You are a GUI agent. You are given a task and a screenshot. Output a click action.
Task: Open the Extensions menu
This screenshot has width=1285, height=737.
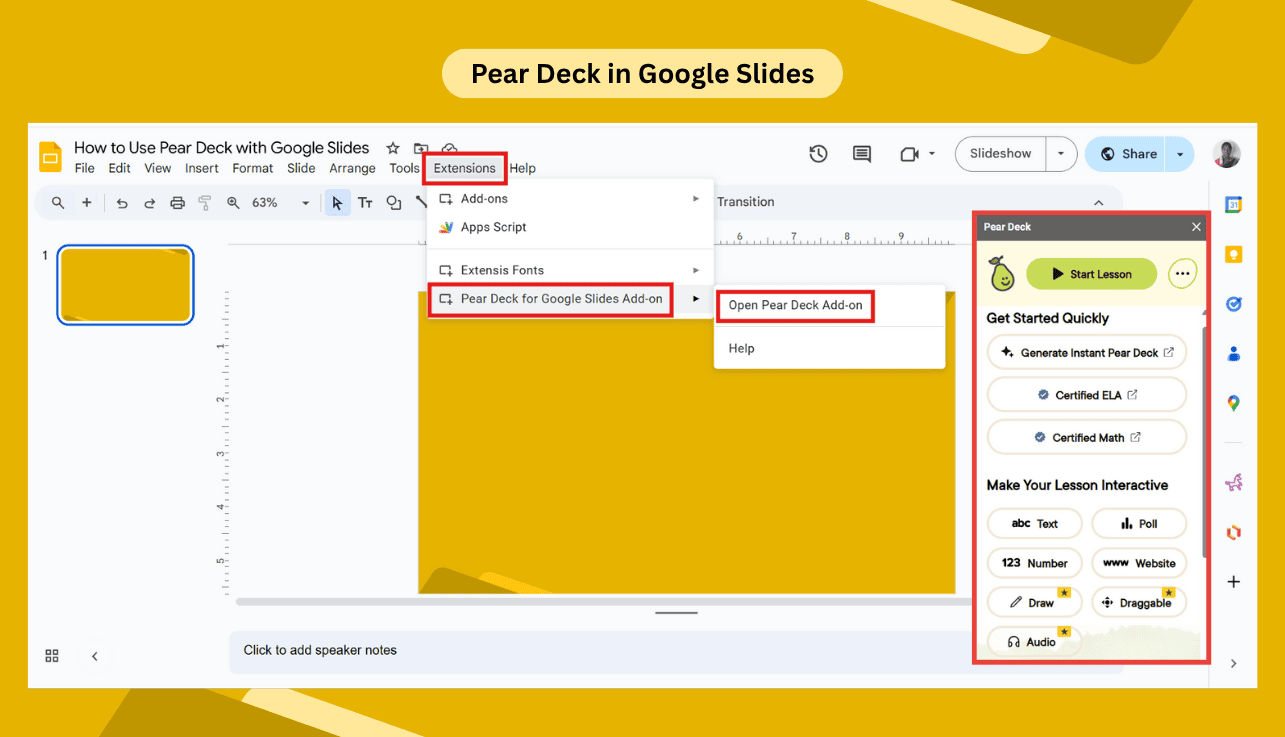[464, 168]
